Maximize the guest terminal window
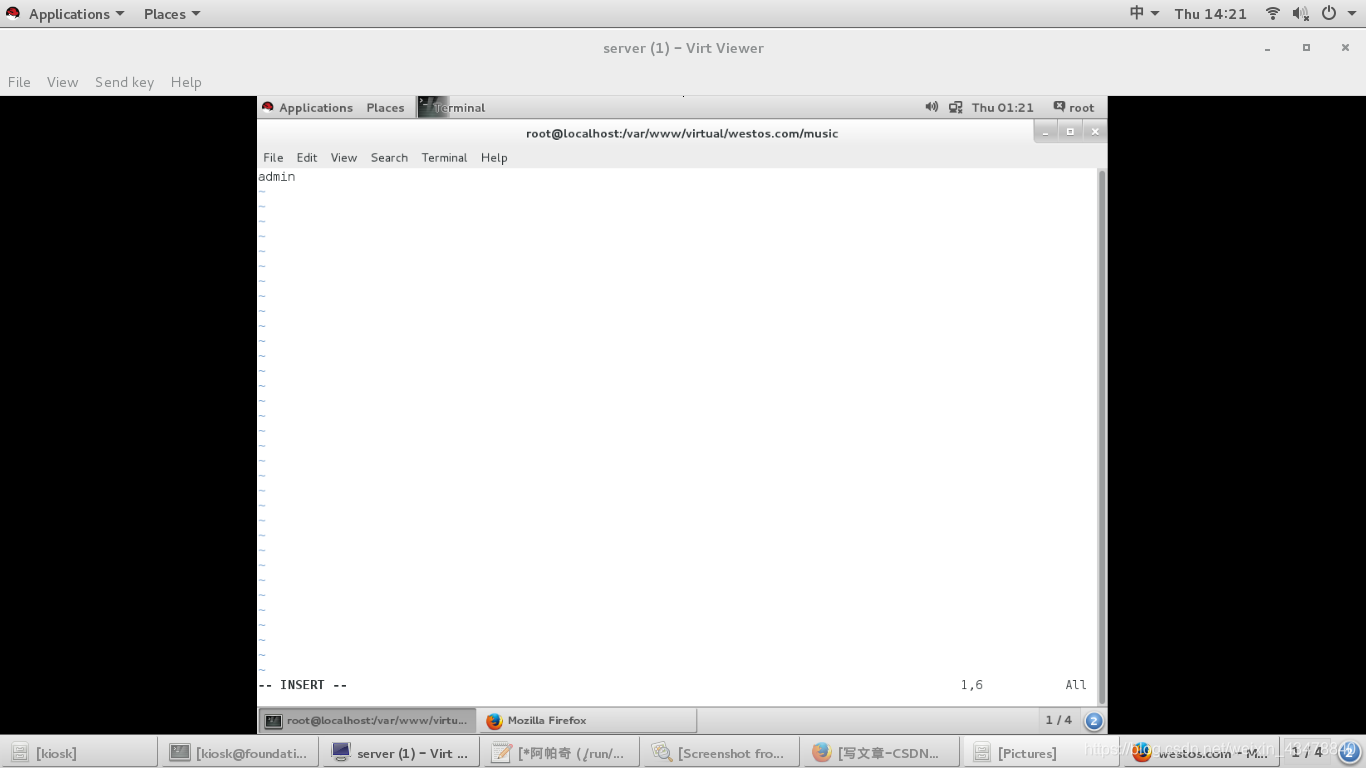This screenshot has height=768, width=1366. 1070,132
